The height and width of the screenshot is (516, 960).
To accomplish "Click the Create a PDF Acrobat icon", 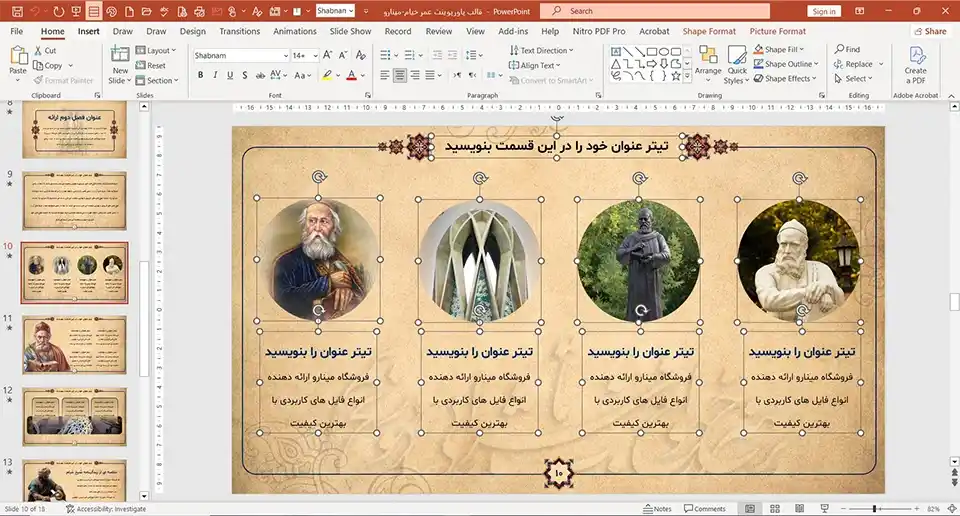I will tap(916, 56).
